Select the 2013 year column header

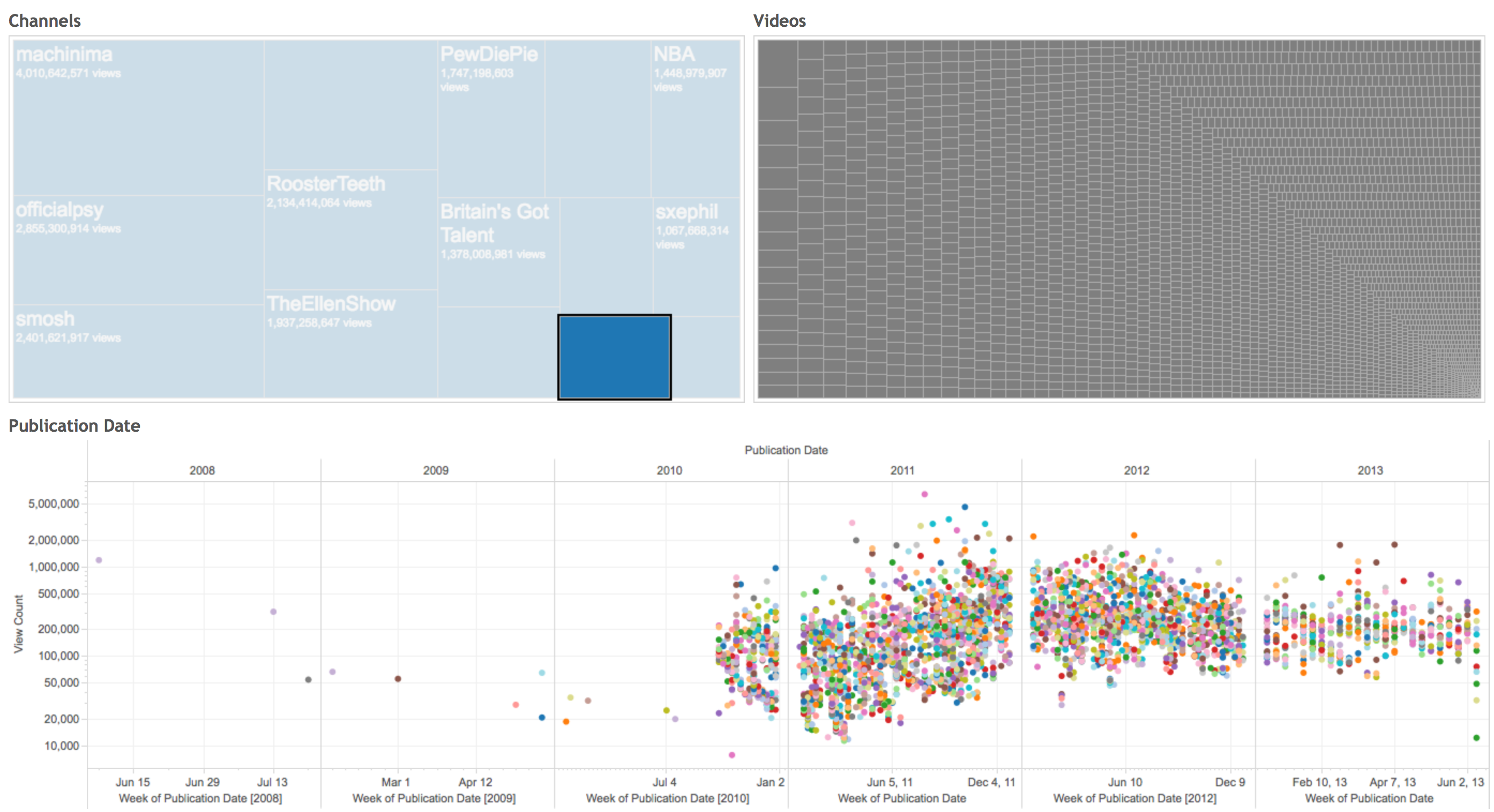[x=1370, y=470]
